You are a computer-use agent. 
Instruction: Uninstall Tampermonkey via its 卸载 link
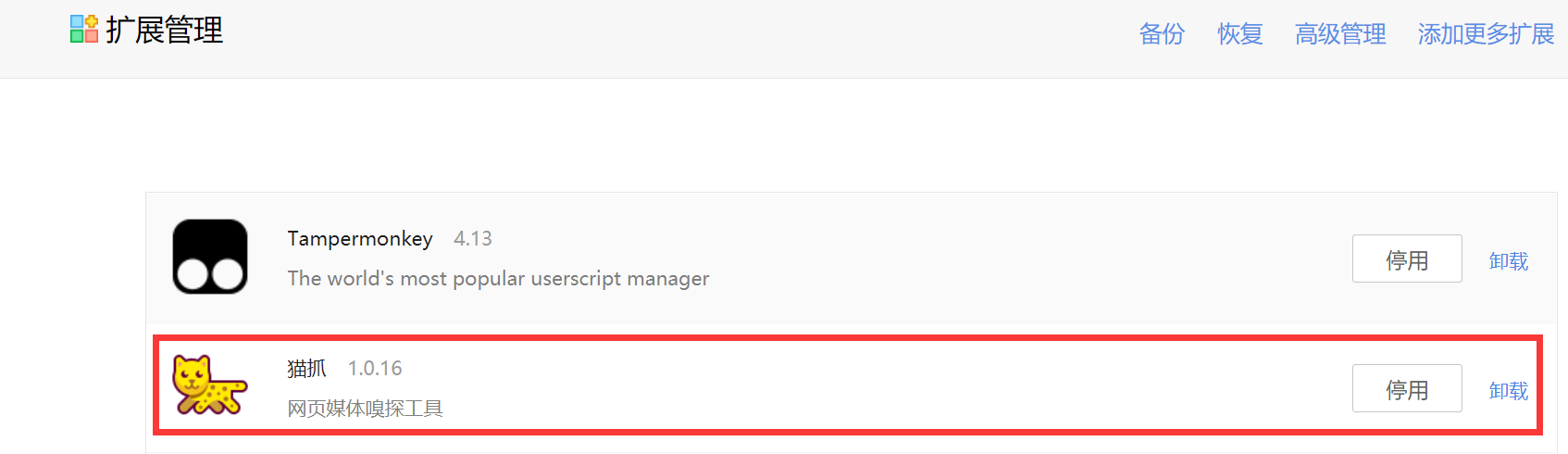coord(1509,261)
